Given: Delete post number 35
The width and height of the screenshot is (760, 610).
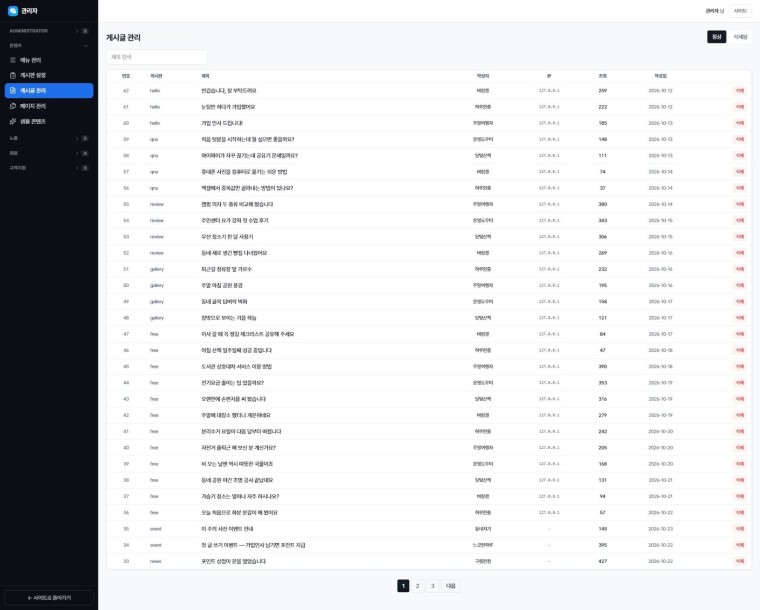Looking at the screenshot, I should coord(740,529).
